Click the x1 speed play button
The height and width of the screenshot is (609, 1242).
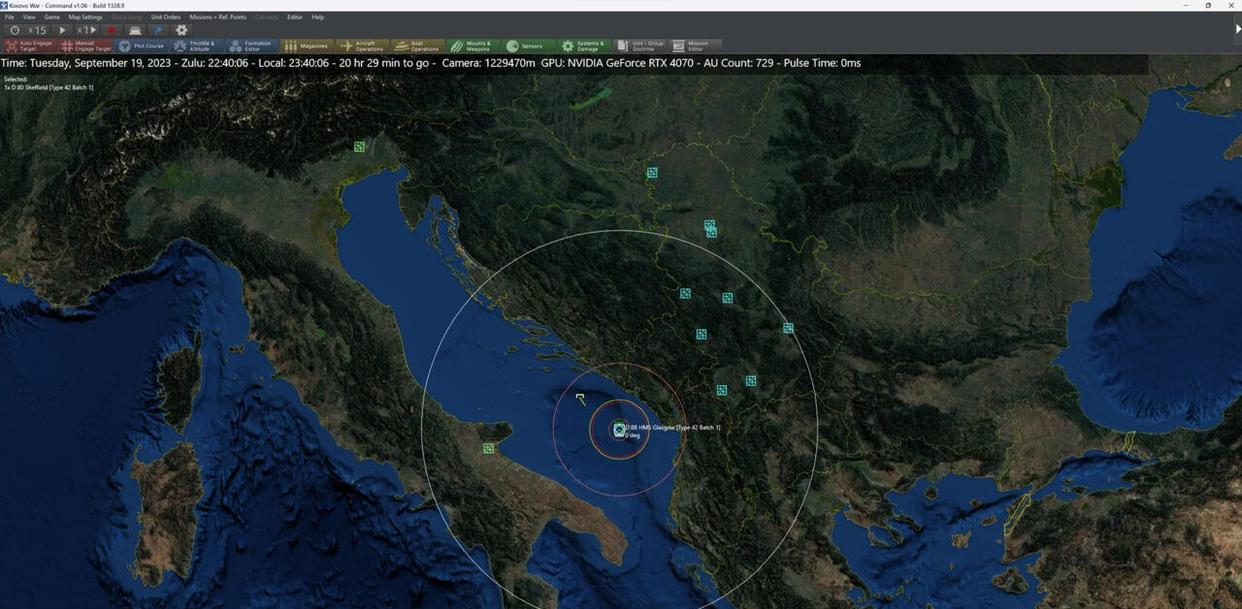(x=87, y=30)
